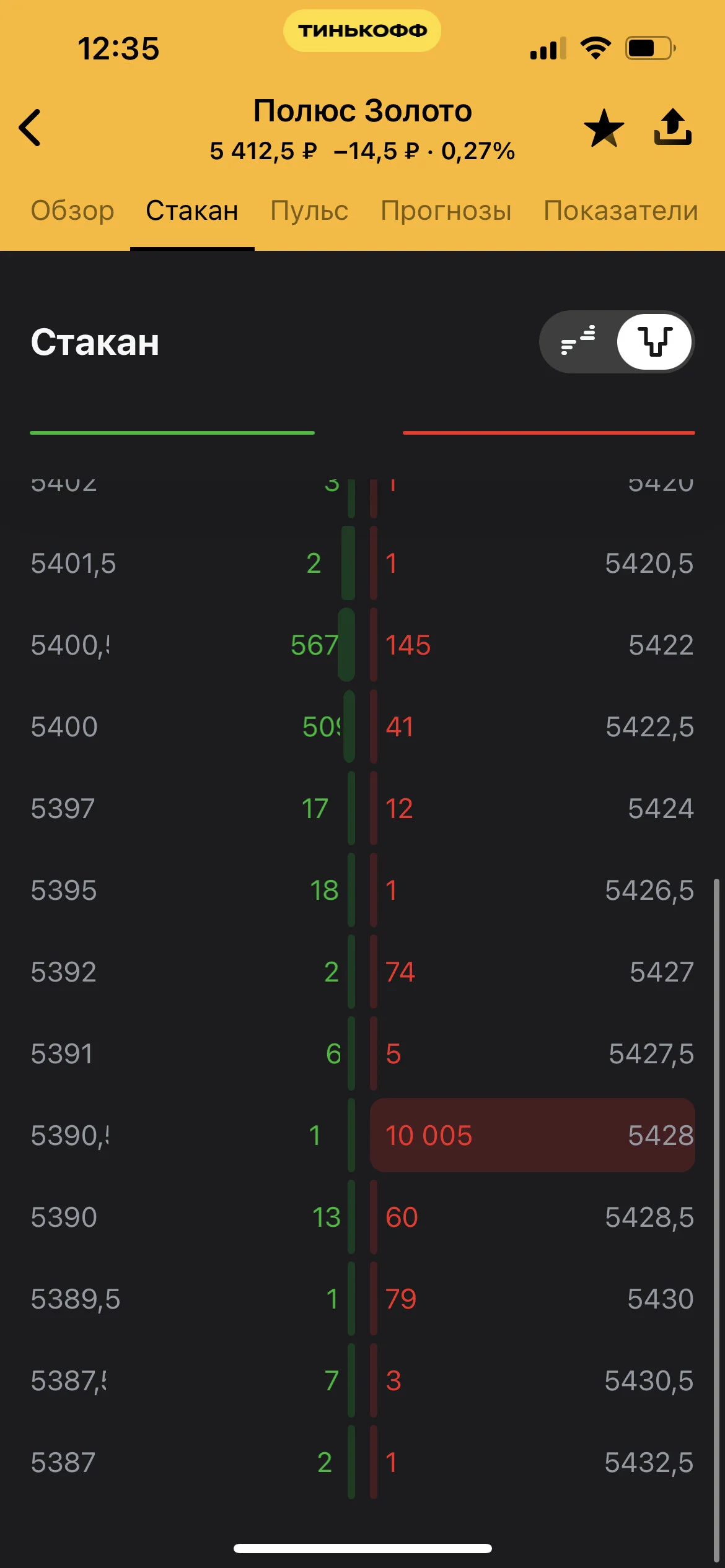
Task: Tap the 567 bid volume bar
Action: (x=346, y=645)
